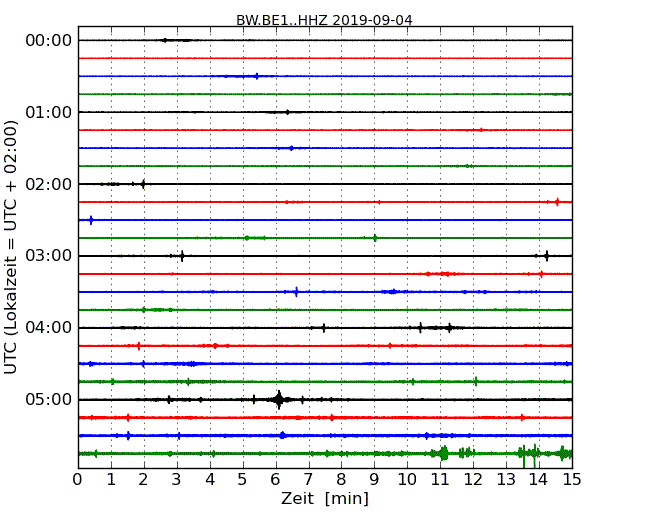
Task: Click the x-axis tick label 10
Action: click(x=407, y=480)
